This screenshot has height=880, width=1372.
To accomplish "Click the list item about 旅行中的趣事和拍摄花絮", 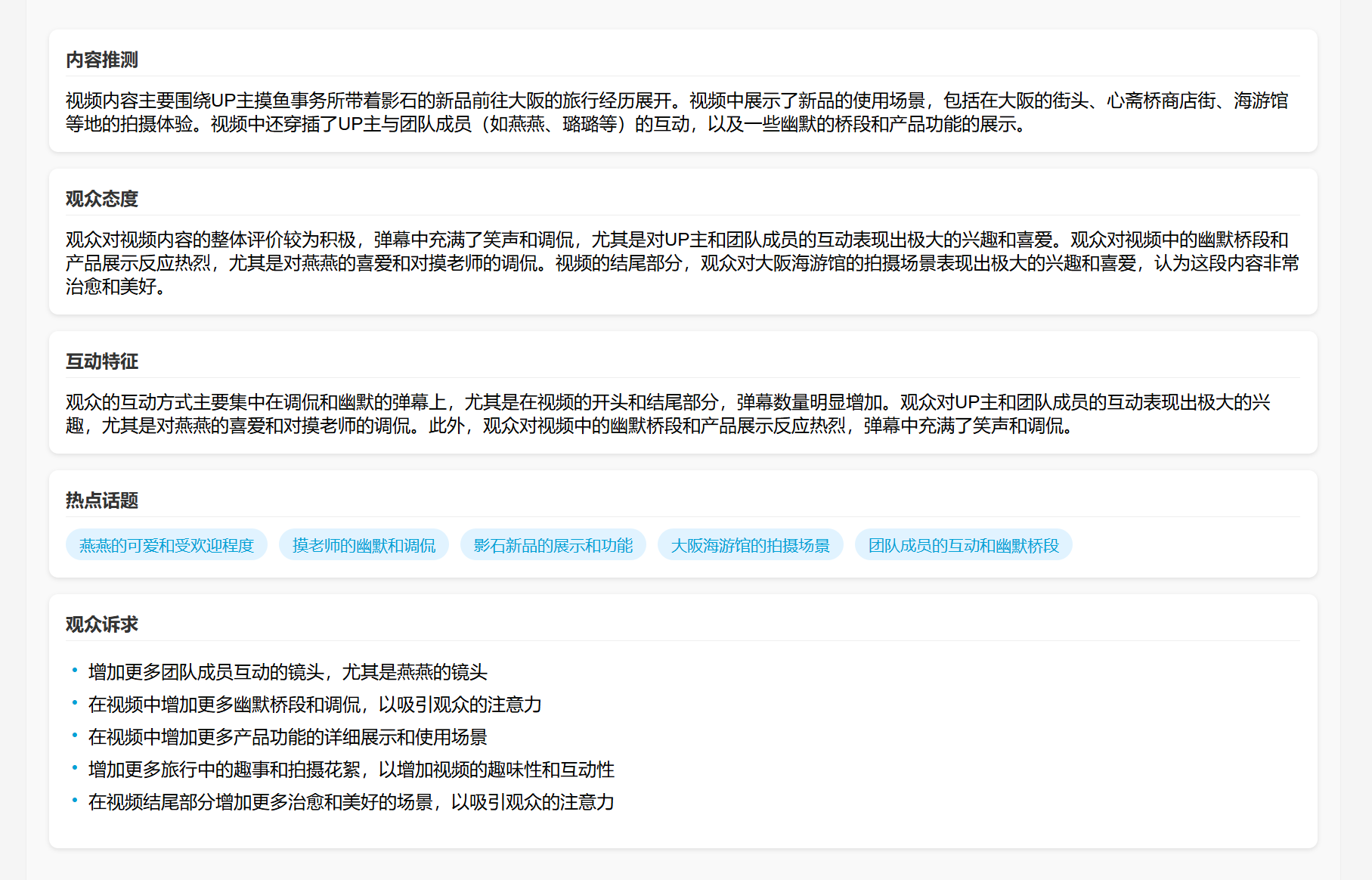I will pyautogui.click(x=351, y=770).
